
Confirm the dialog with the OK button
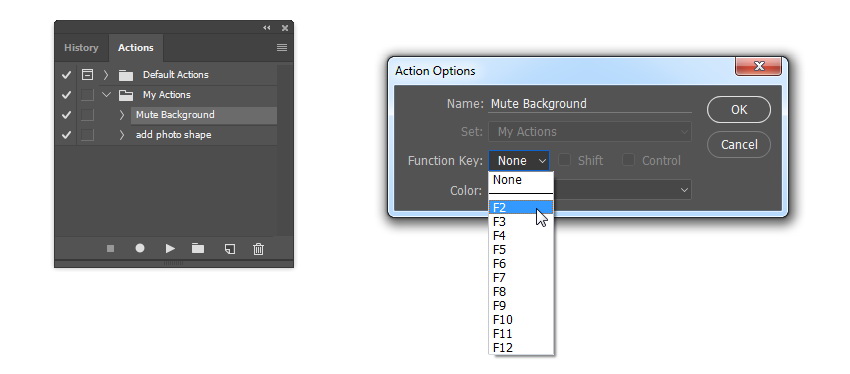tap(739, 110)
